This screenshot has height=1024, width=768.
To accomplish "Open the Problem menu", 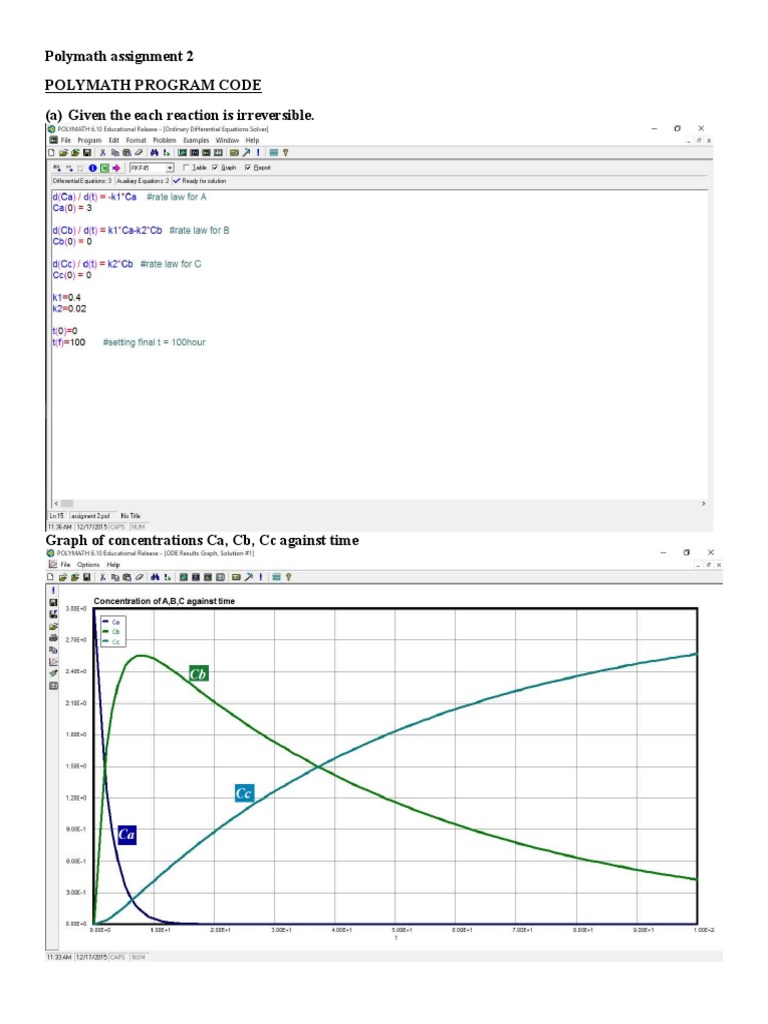I will pyautogui.click(x=165, y=140).
